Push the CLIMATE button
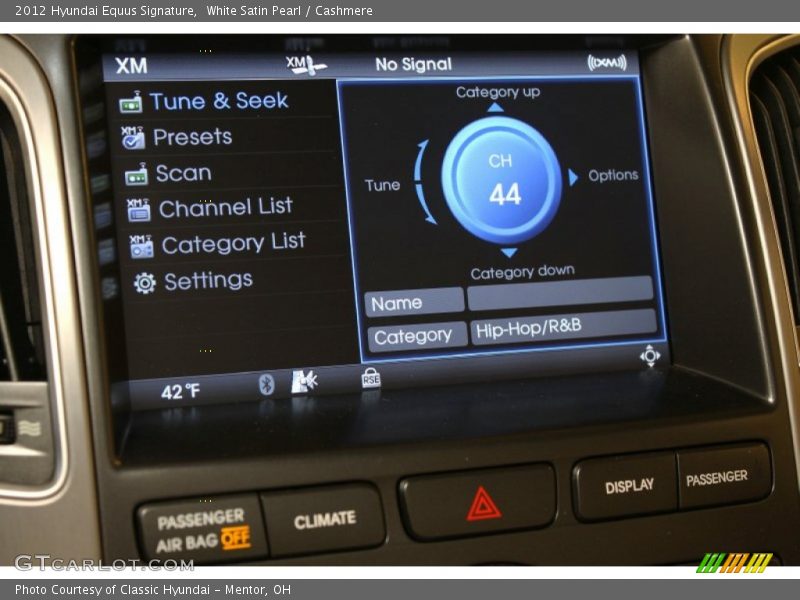Viewport: 800px width, 600px height. pos(324,520)
